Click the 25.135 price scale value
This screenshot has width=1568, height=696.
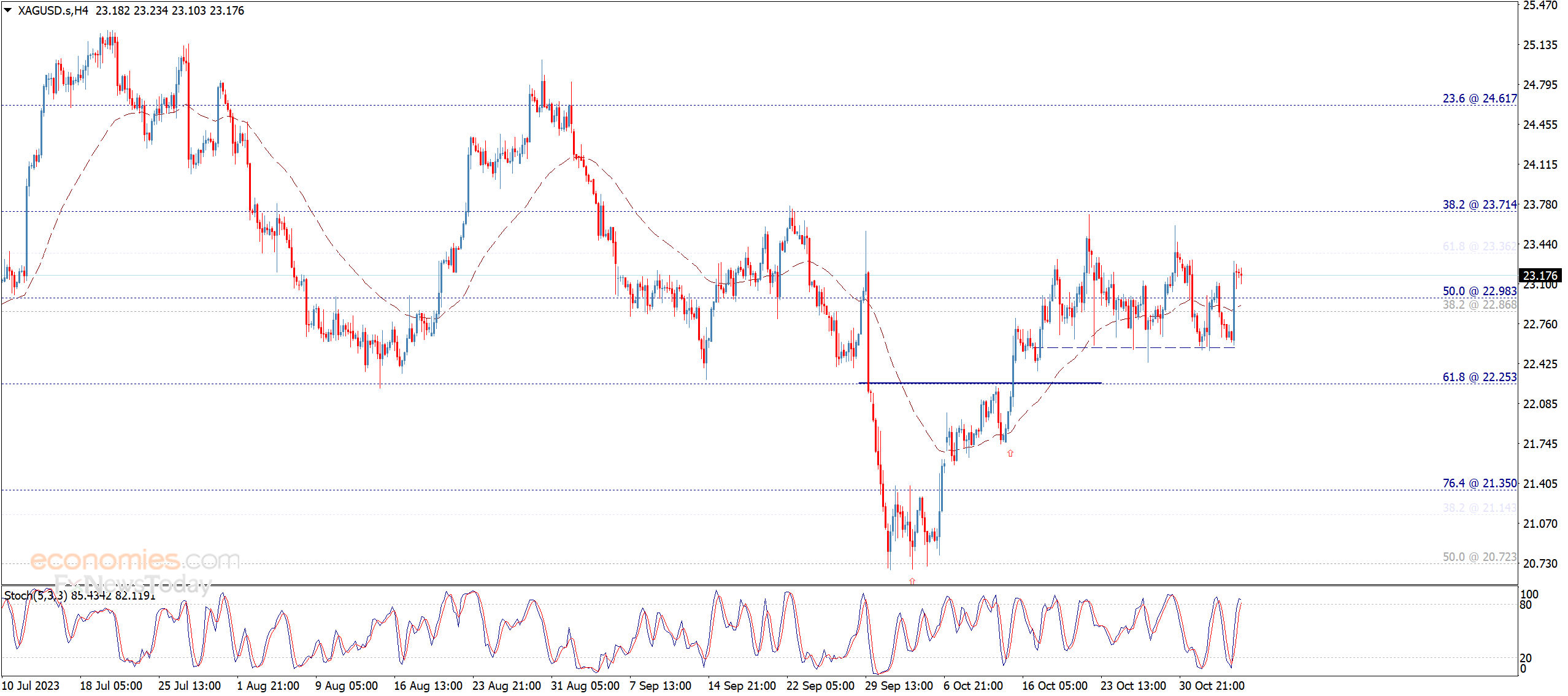tap(1540, 45)
